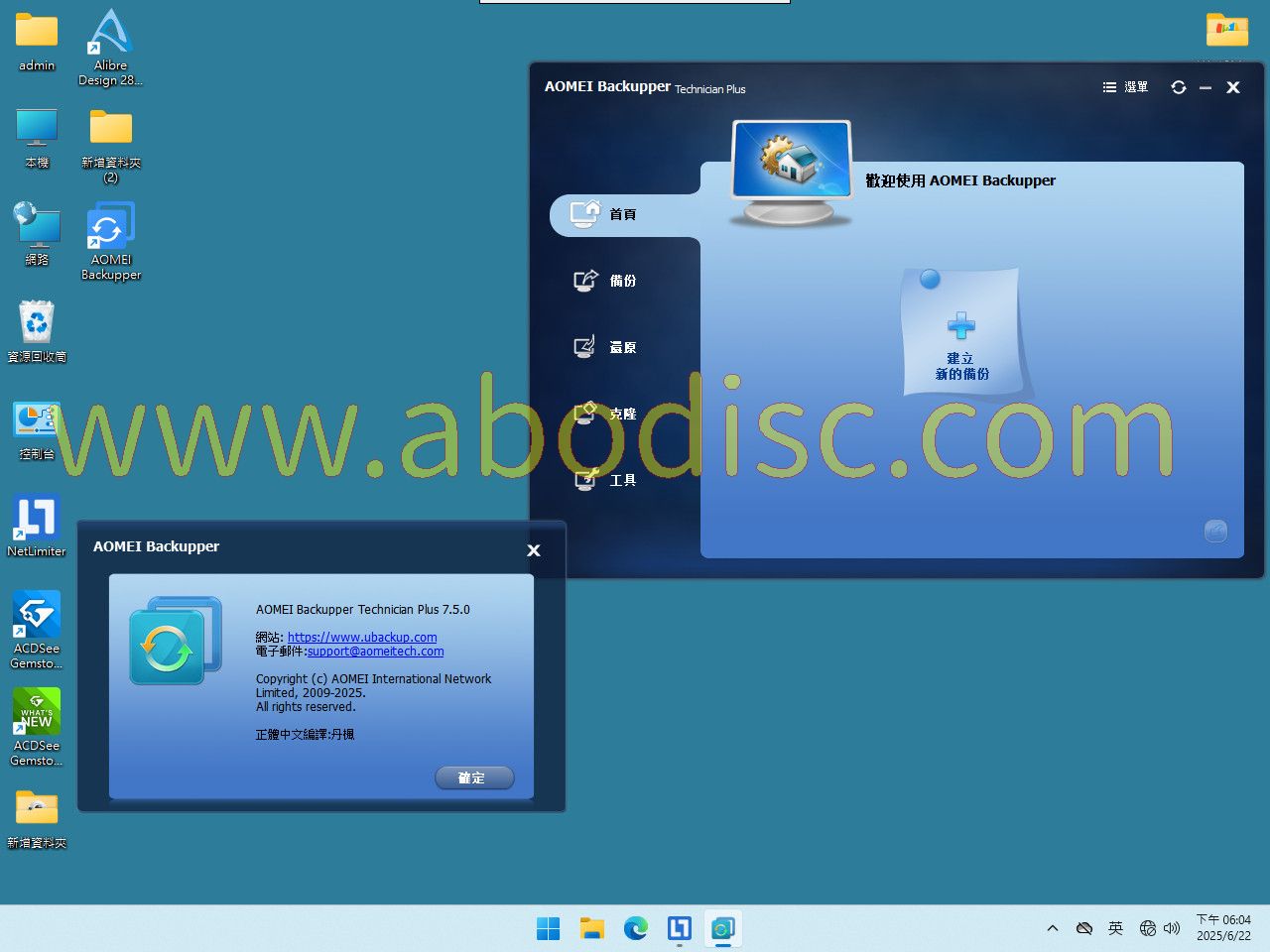Image resolution: width=1270 pixels, height=952 pixels.
Task: Show hidden icons in the system tray
Action: point(1053,928)
